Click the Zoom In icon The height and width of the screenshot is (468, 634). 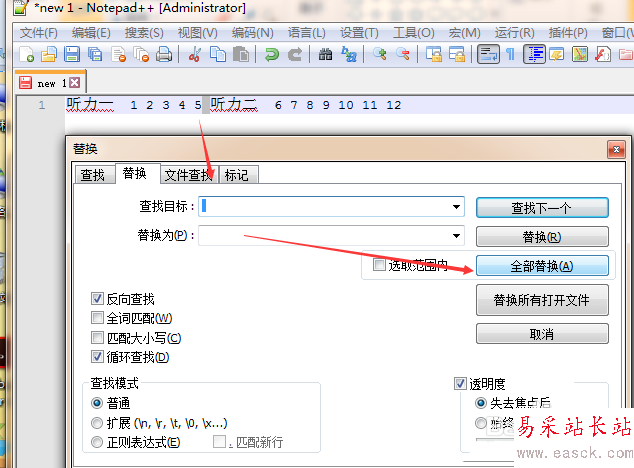pyautogui.click(x=380, y=54)
